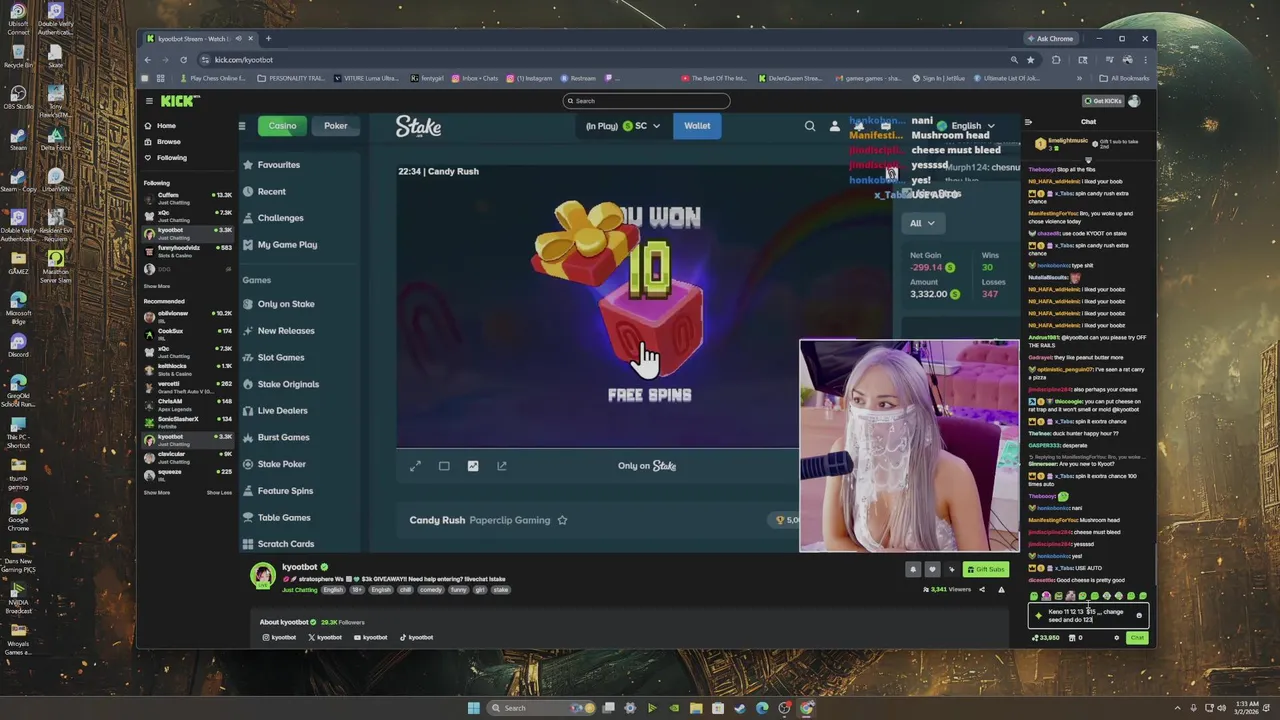Open the Kick profile avatar menu
Viewport: 1280px width, 720px height.
click(1134, 101)
